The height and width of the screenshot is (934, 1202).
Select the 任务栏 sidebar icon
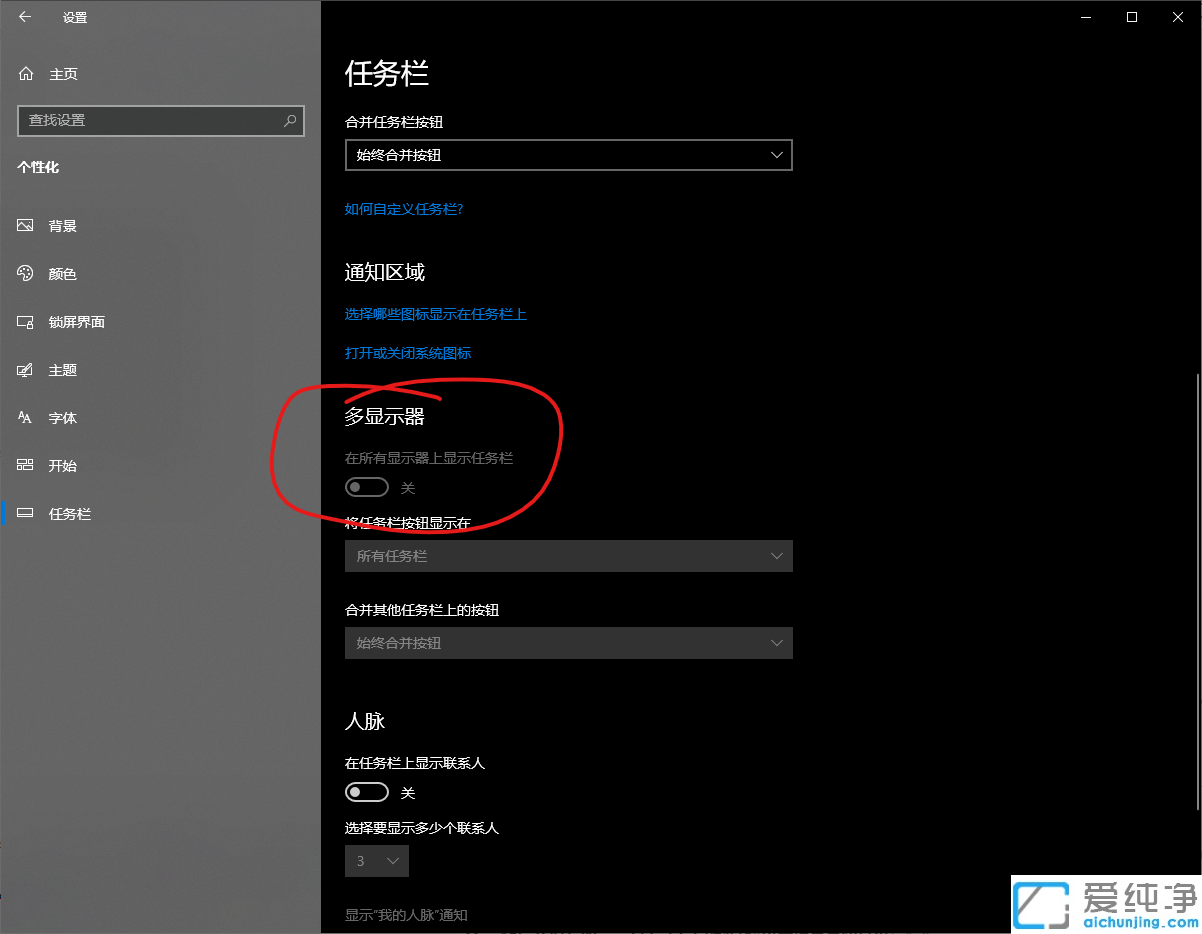24,513
